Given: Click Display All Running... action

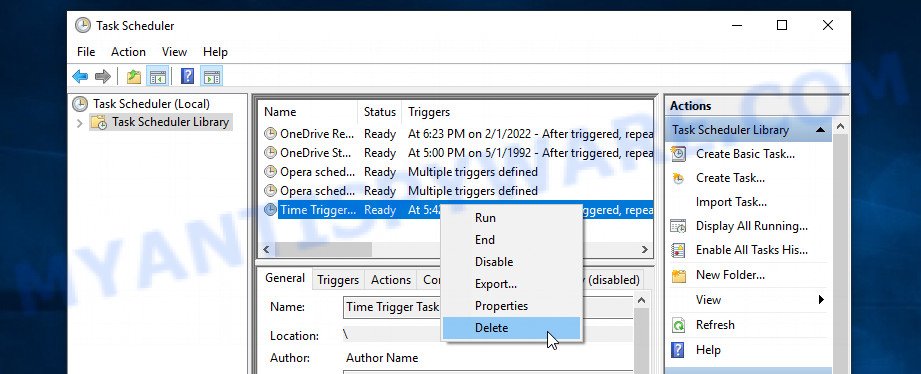Looking at the screenshot, I should (752, 226).
